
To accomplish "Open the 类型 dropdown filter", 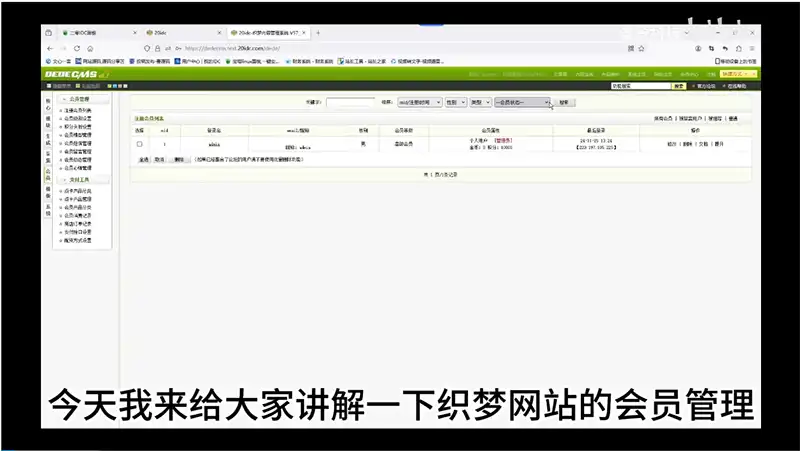I will point(481,102).
